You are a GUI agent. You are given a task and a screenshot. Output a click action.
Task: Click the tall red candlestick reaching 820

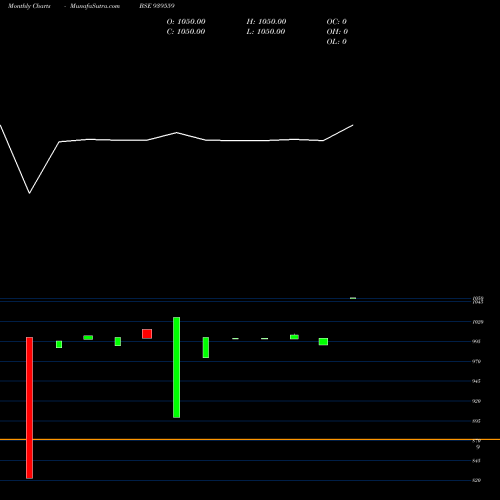click(30, 408)
